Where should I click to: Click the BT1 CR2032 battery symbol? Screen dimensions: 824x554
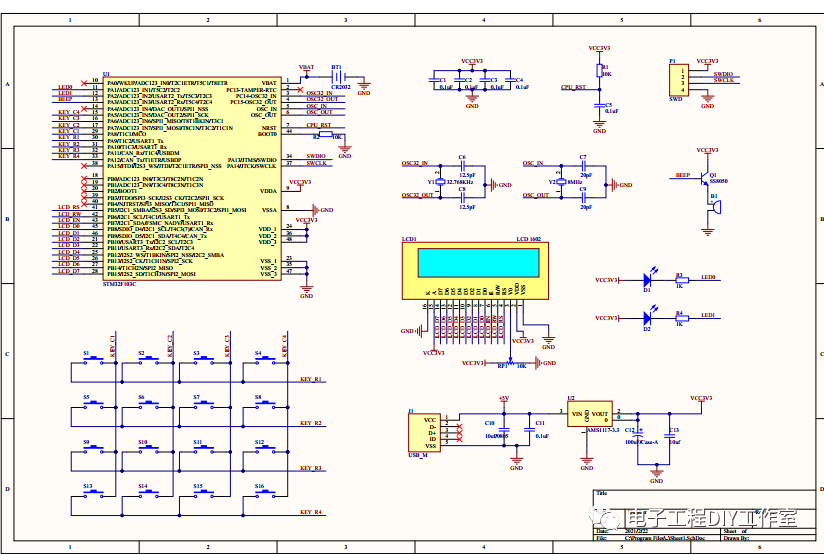pyautogui.click(x=338, y=77)
